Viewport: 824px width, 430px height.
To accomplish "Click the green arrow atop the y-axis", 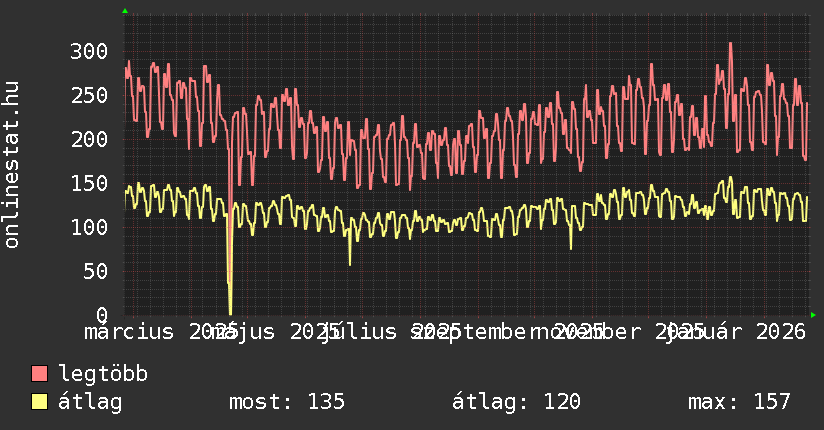I will coord(125,11).
